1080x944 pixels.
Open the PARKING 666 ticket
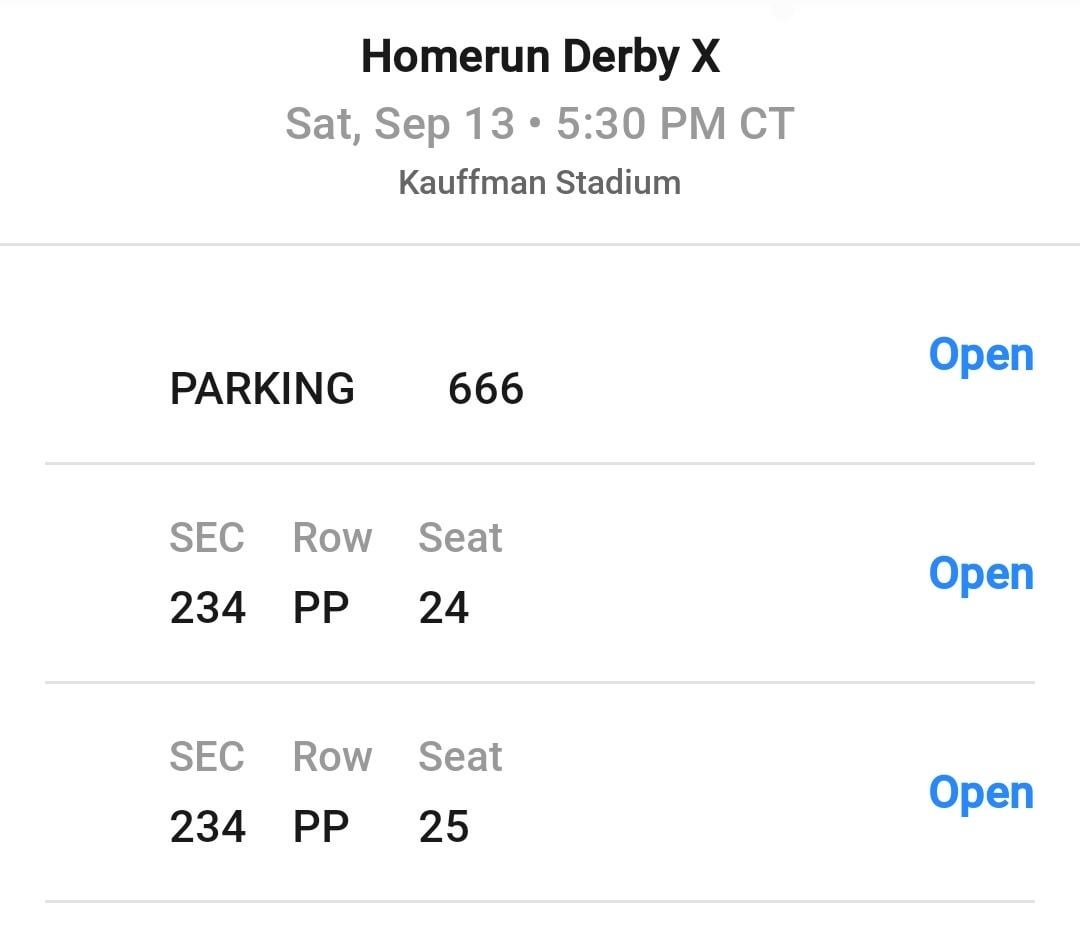pos(981,355)
